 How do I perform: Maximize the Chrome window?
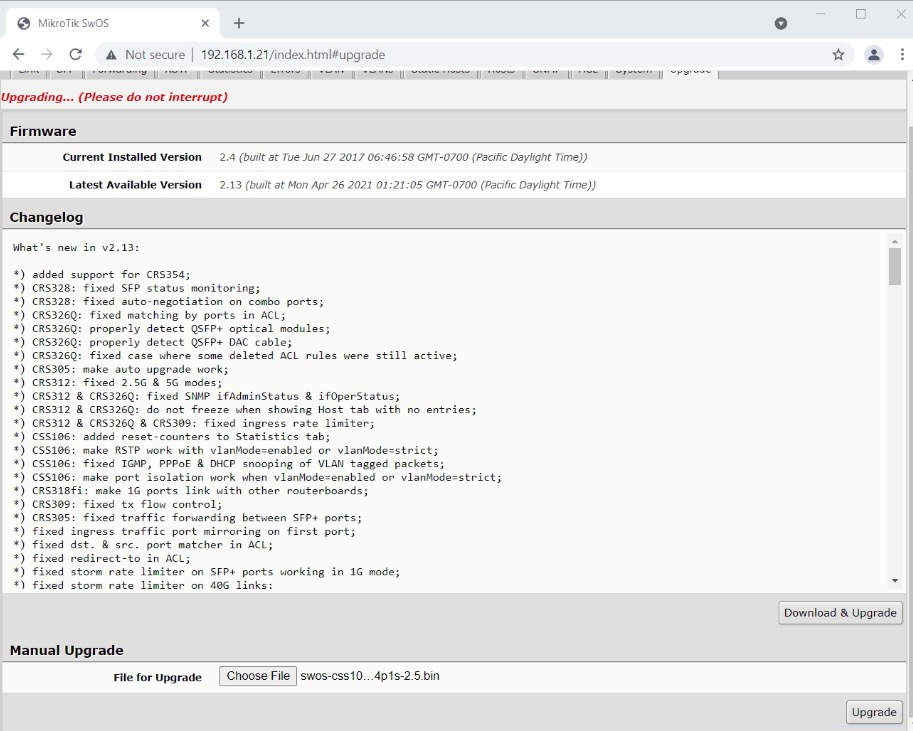(861, 14)
